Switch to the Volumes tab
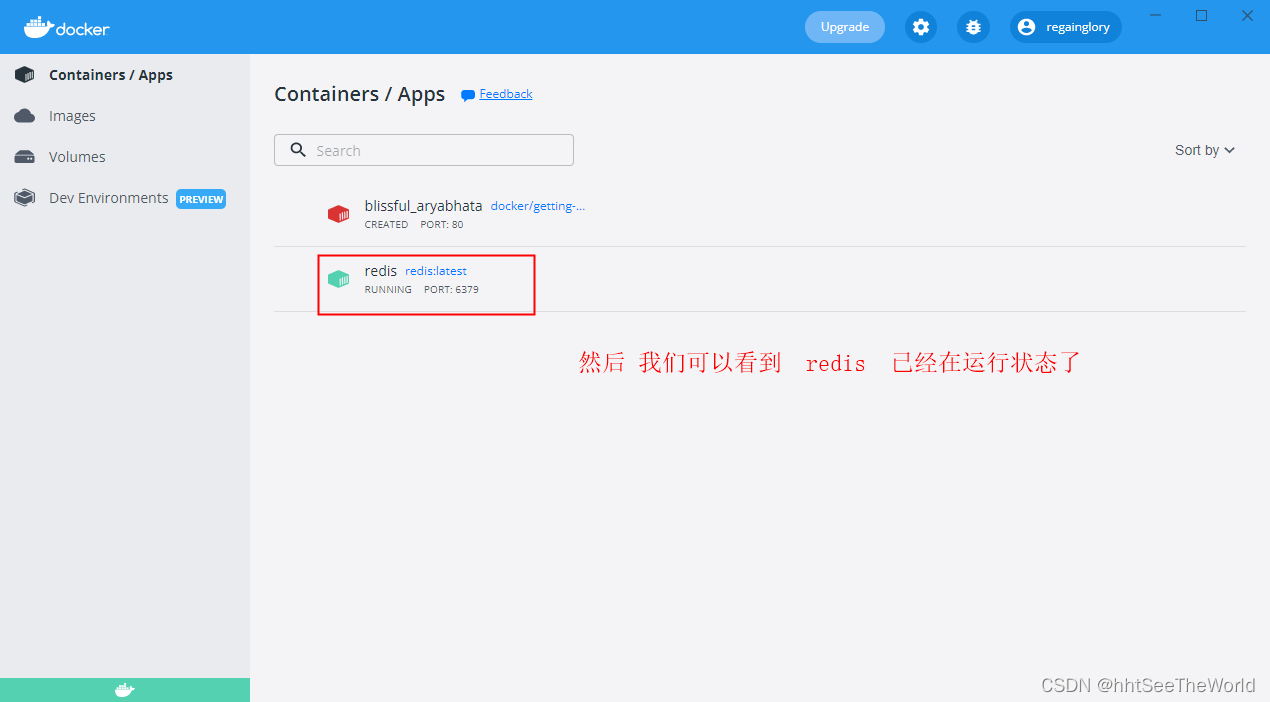1270x702 pixels. (77, 156)
